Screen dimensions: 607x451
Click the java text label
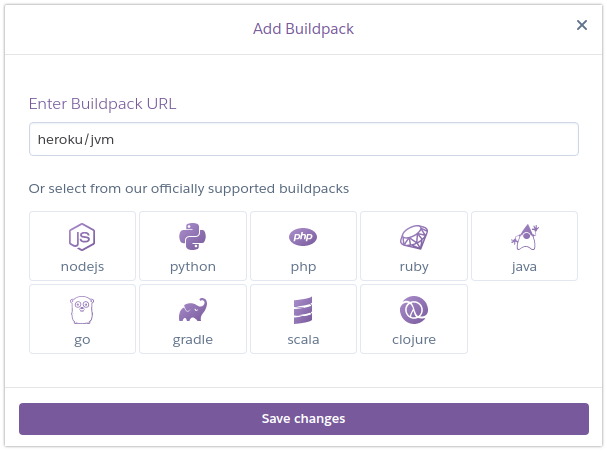525,267
